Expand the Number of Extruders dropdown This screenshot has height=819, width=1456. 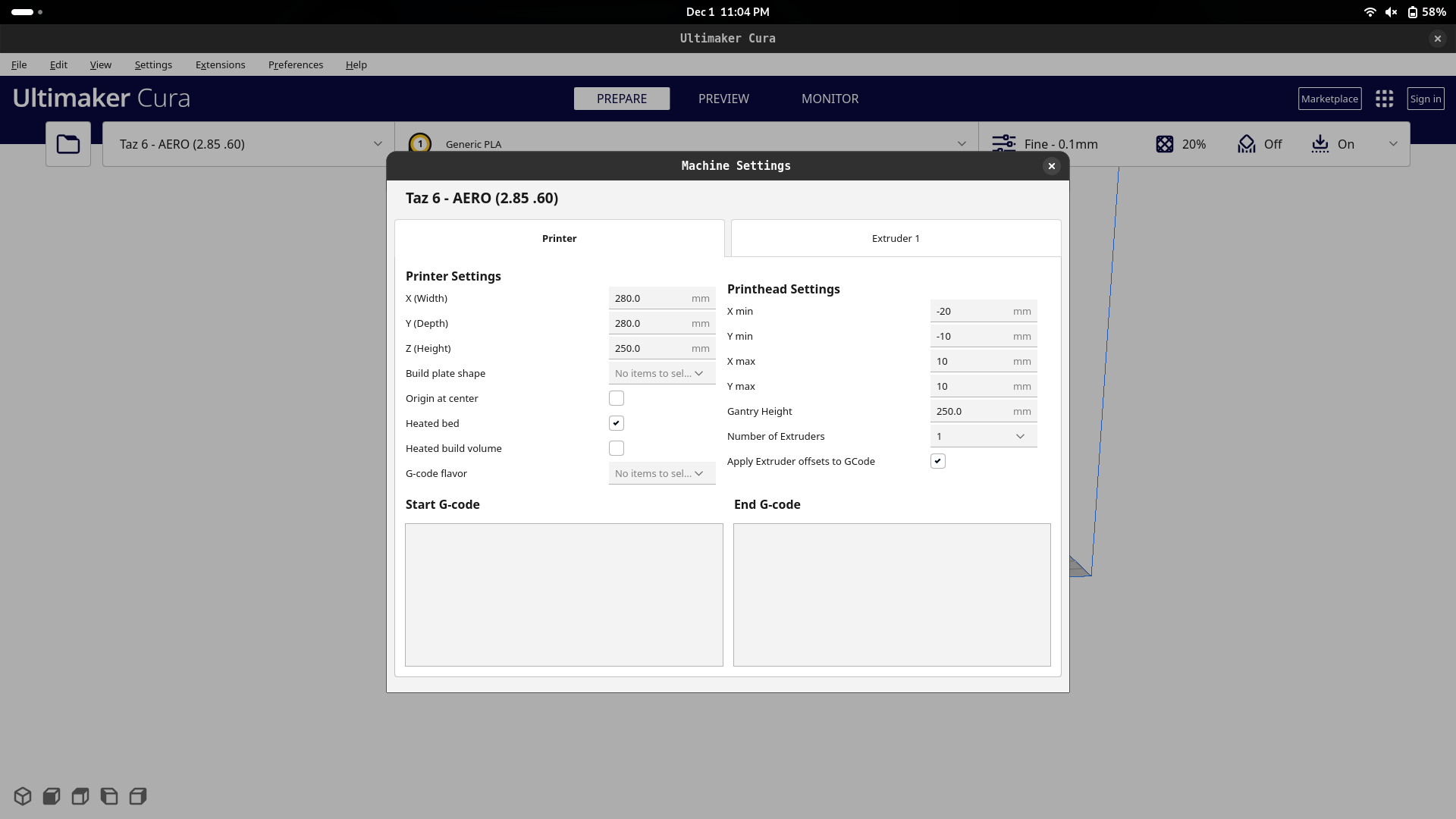click(x=983, y=436)
